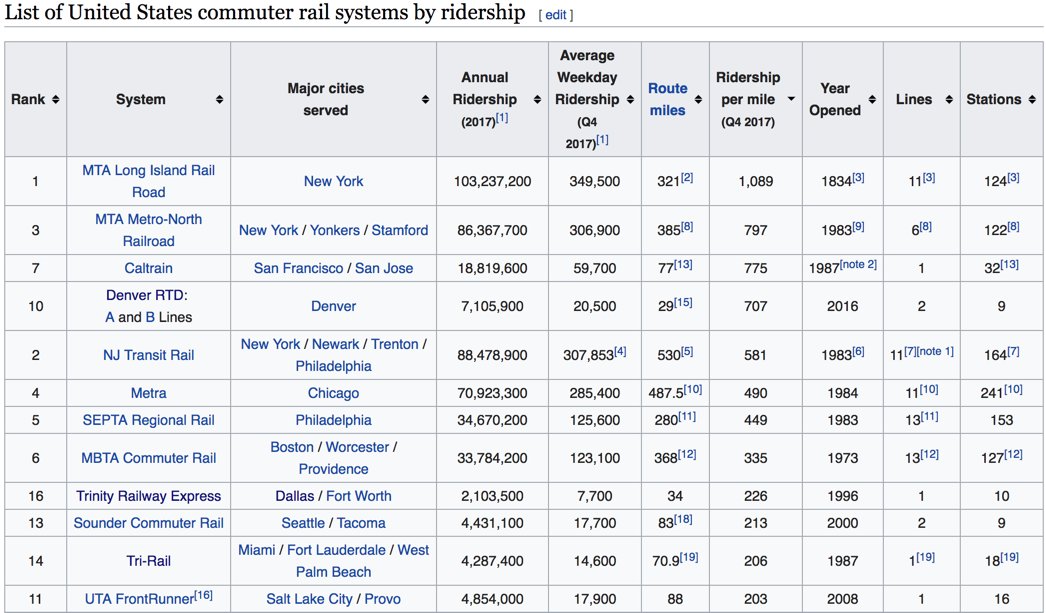Sort table by Rank column arrows
The width and height of the screenshot is (1046, 613).
tap(55, 99)
